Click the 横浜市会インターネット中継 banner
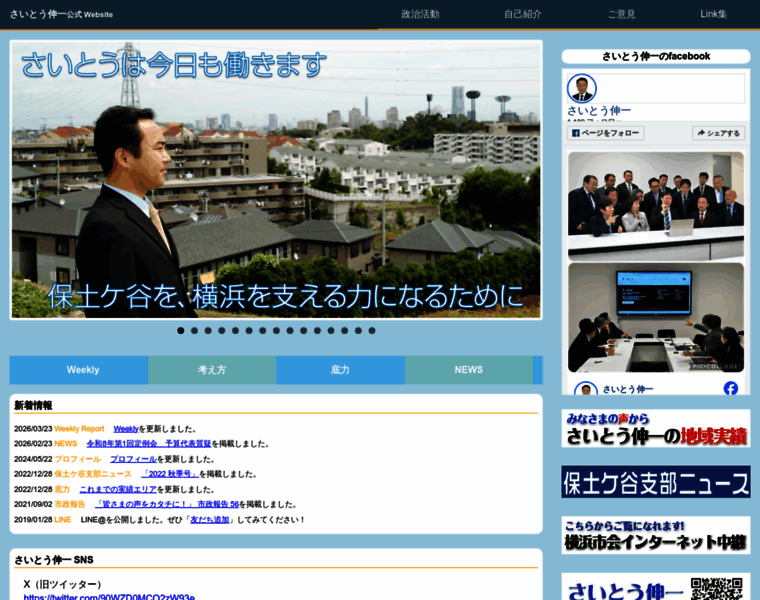The width and height of the screenshot is (760, 600). 655,536
